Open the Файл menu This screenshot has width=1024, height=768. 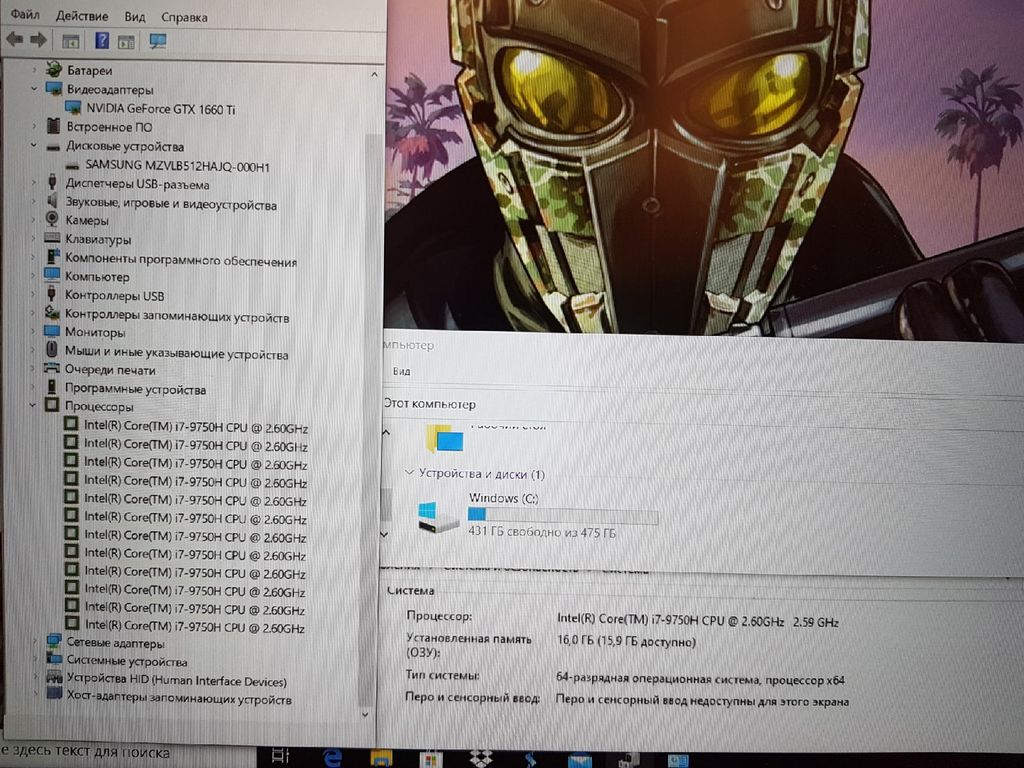pyautogui.click(x=26, y=16)
